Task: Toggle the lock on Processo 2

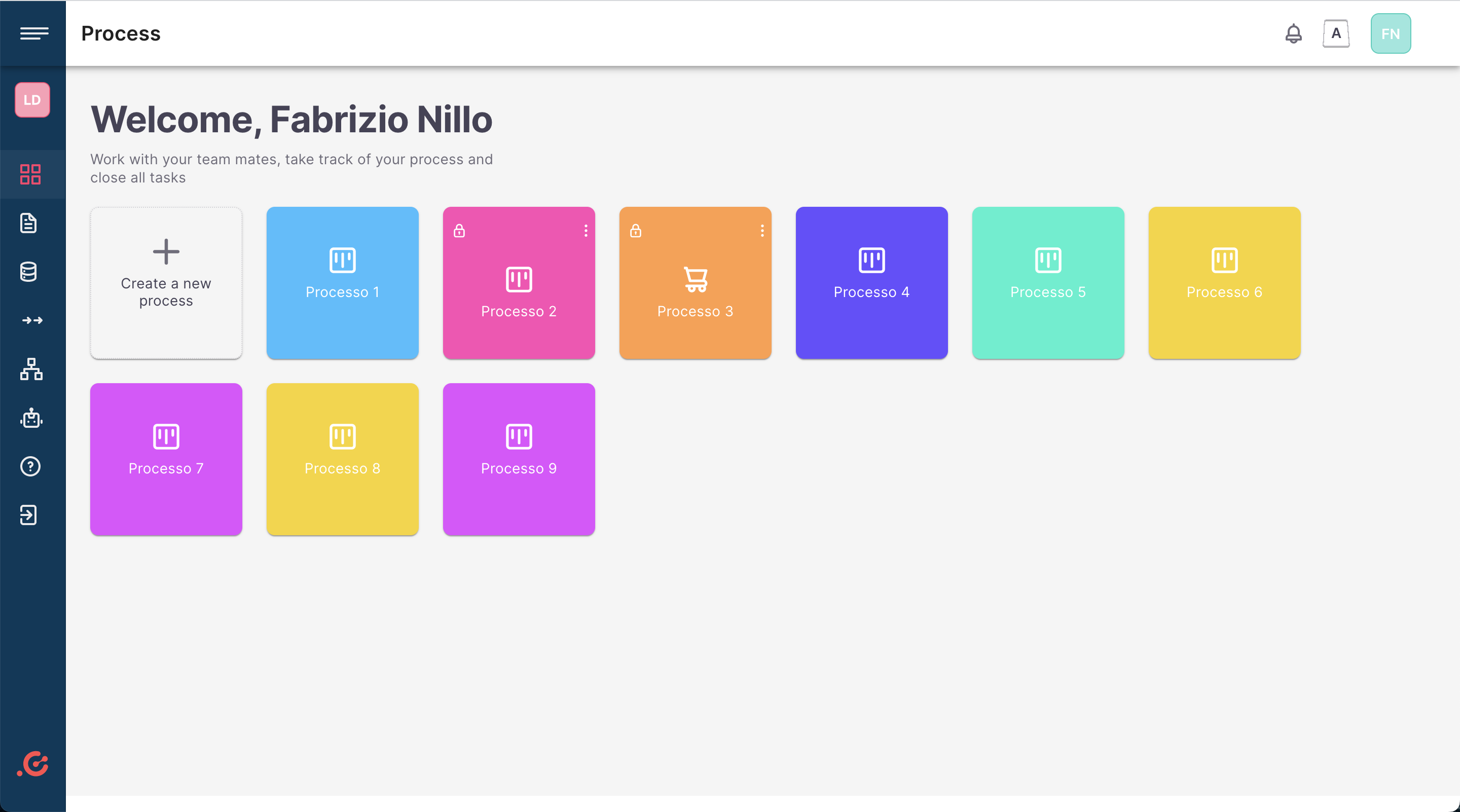Action: [459, 231]
